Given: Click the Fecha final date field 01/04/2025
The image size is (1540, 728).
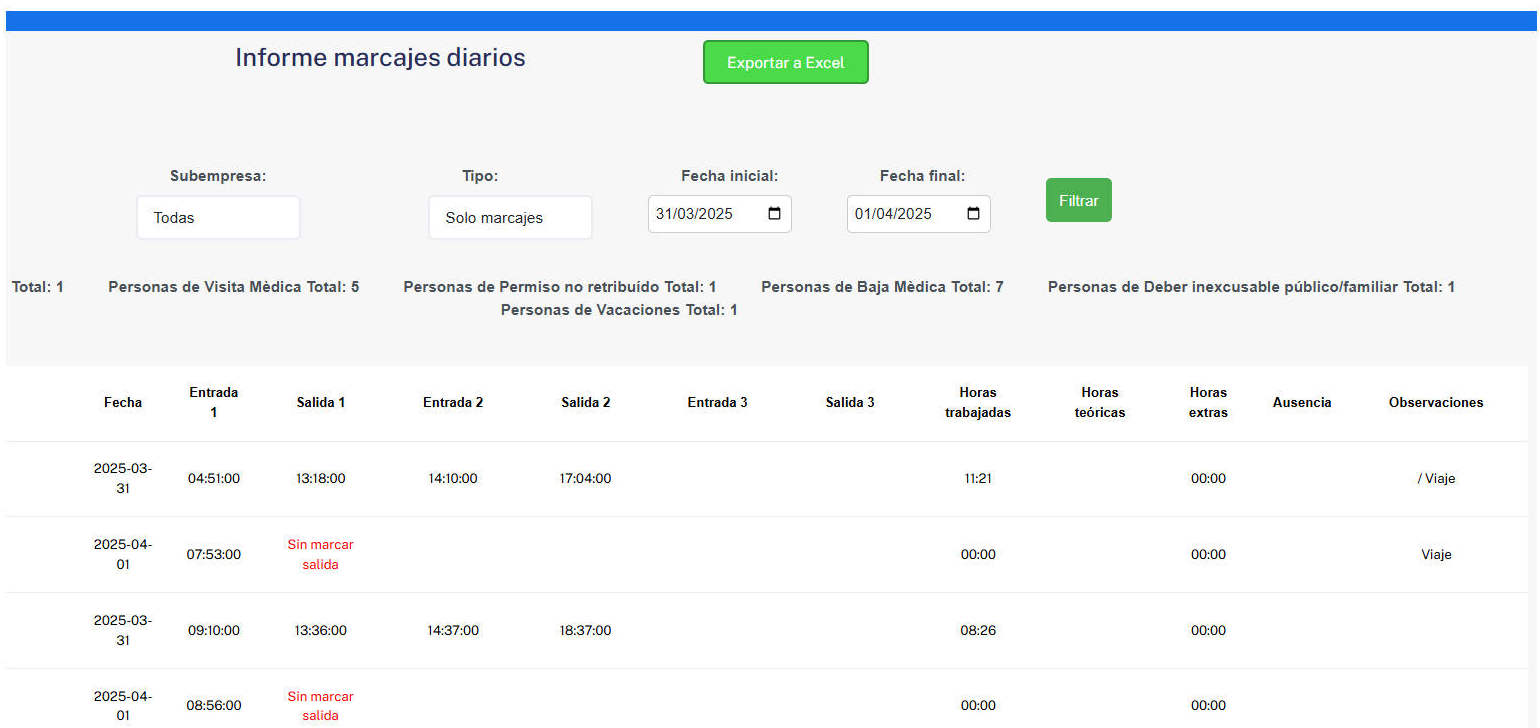Looking at the screenshot, I should 918,214.
